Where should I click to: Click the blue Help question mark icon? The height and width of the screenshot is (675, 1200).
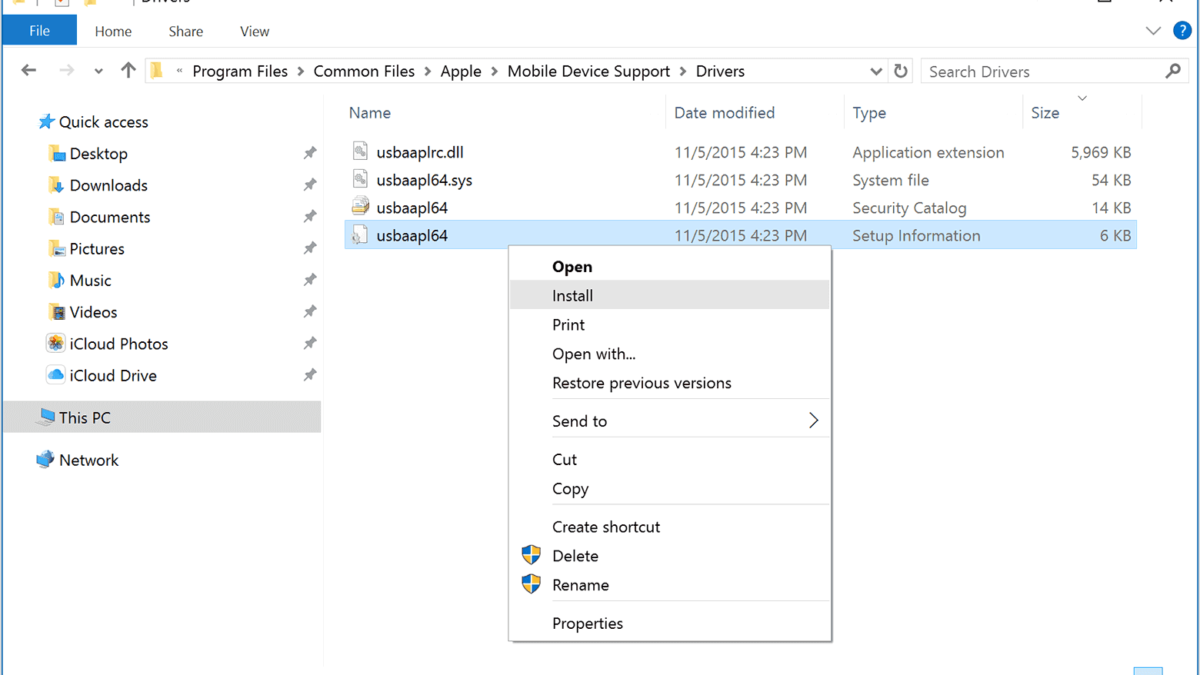click(1183, 31)
